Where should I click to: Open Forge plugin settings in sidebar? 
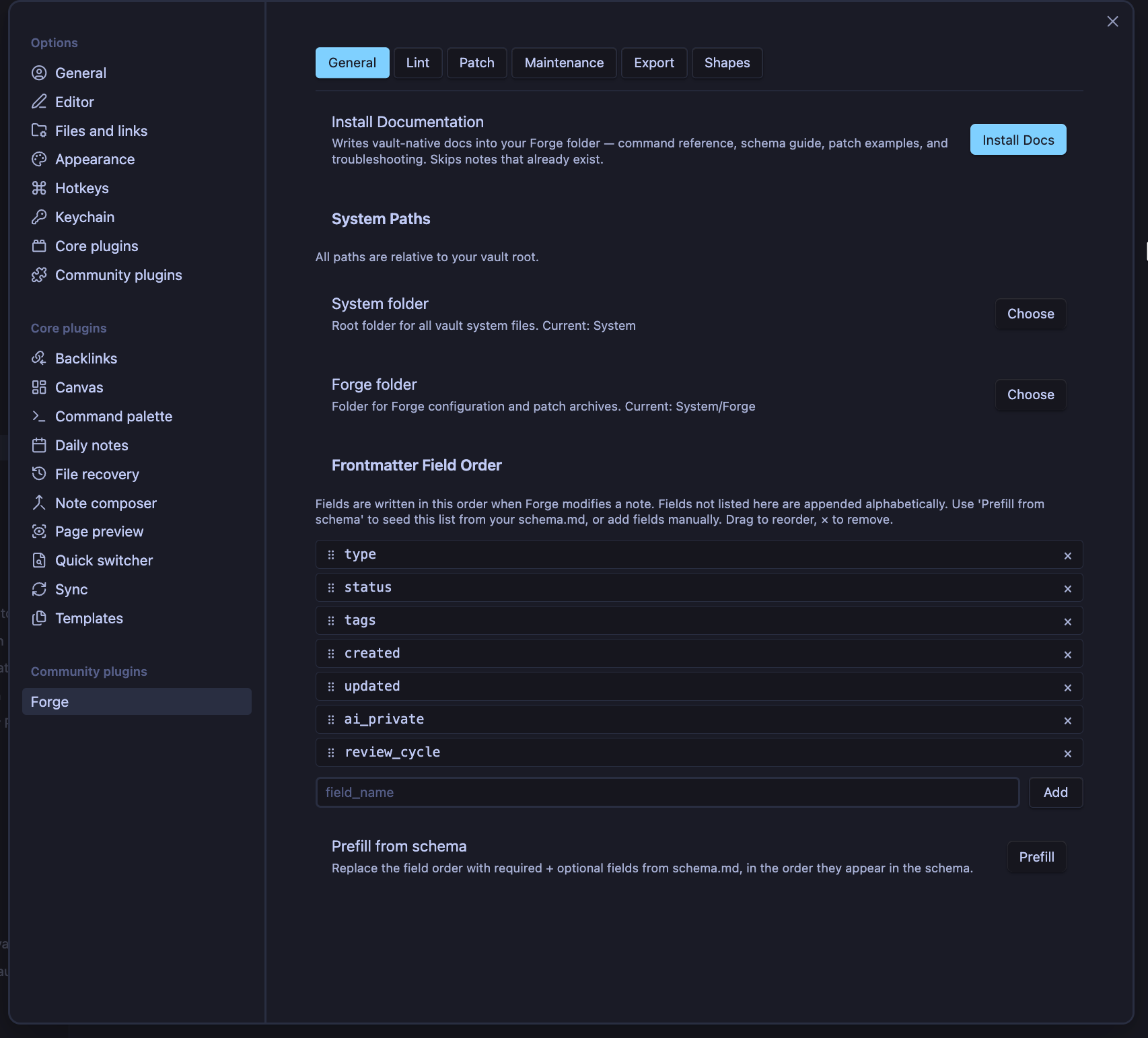tap(137, 701)
